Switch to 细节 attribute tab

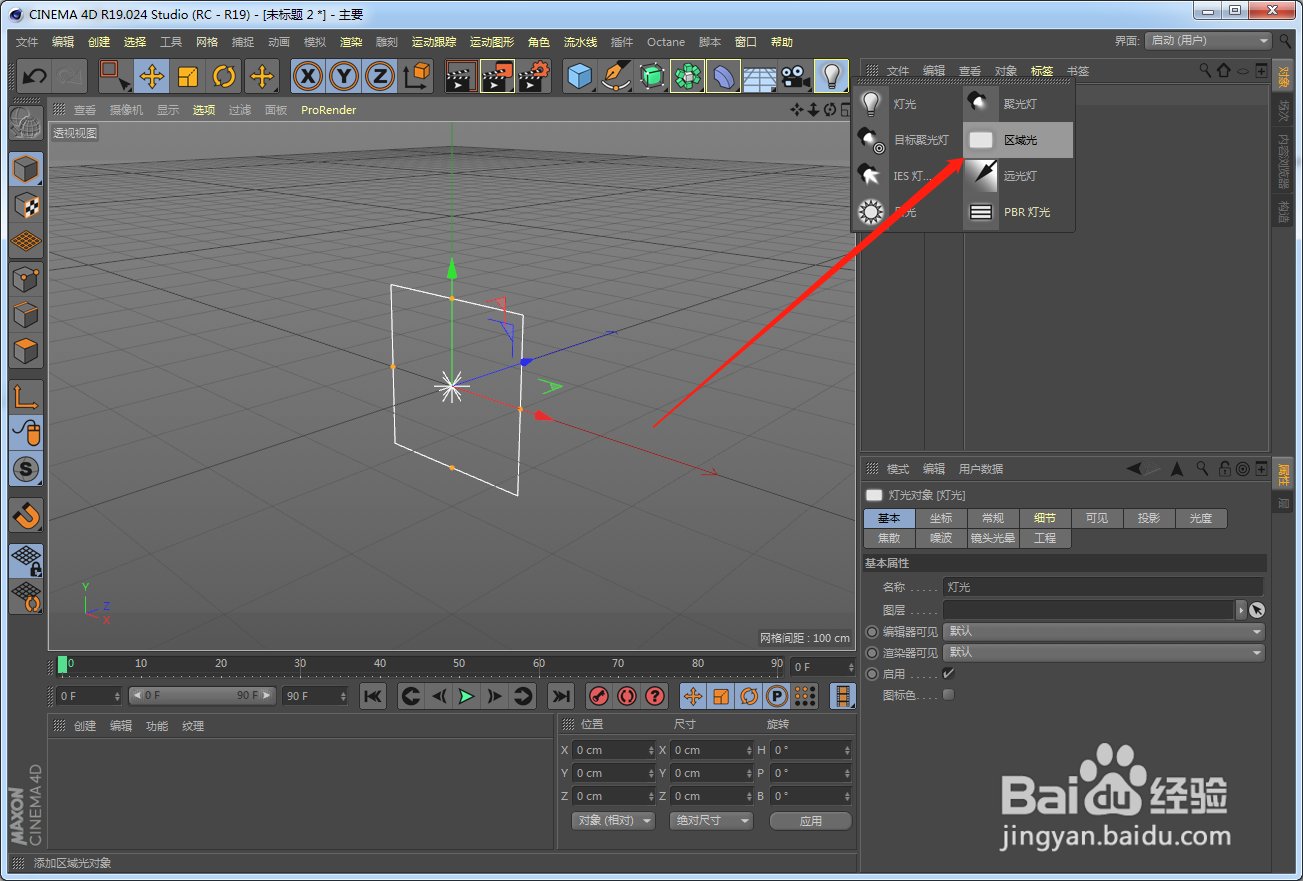(x=1045, y=518)
